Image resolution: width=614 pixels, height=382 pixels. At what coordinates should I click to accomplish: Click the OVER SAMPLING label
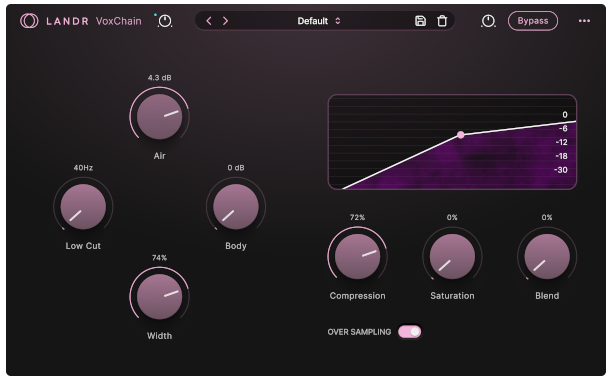coord(359,332)
